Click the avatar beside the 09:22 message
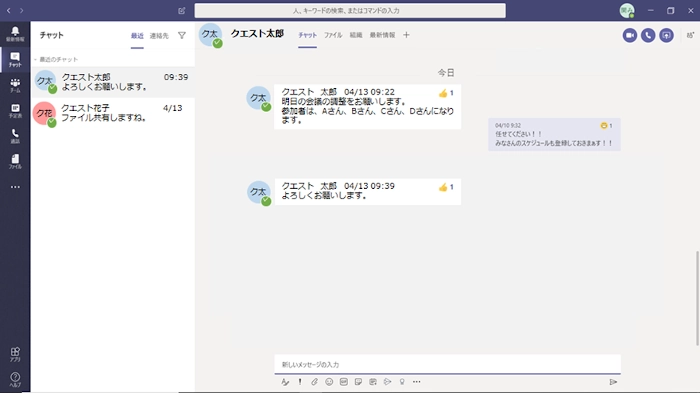The image size is (700, 393). pos(259,98)
